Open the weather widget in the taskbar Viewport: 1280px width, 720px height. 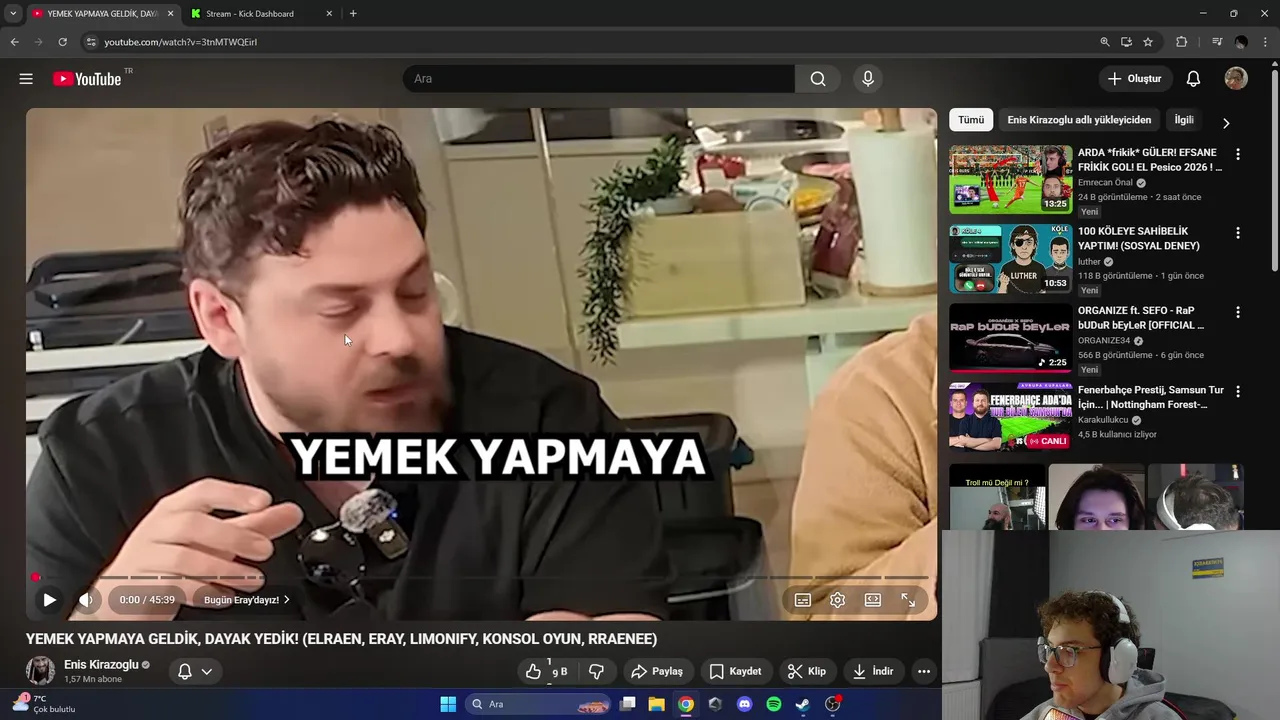coord(44,704)
